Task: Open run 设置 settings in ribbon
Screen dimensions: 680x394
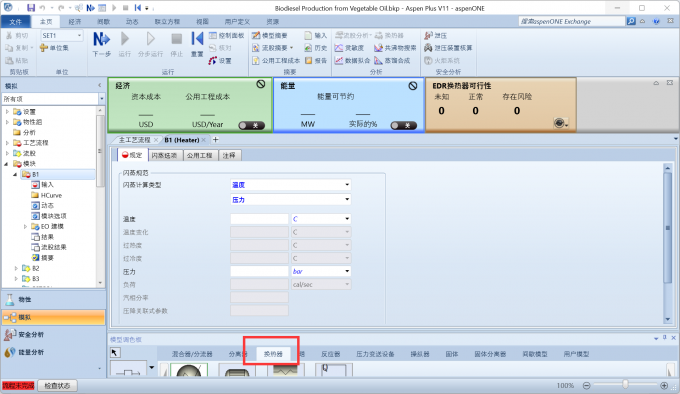Action: click(220, 61)
